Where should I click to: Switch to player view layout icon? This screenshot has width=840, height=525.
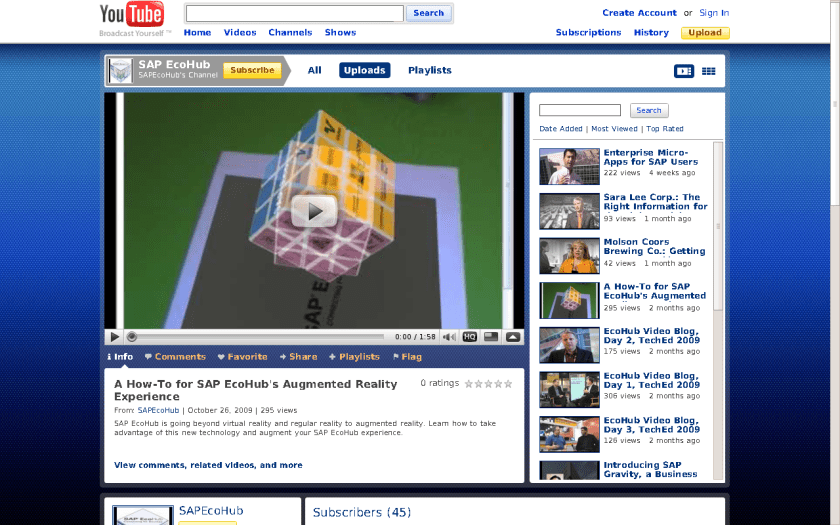pyautogui.click(x=684, y=71)
